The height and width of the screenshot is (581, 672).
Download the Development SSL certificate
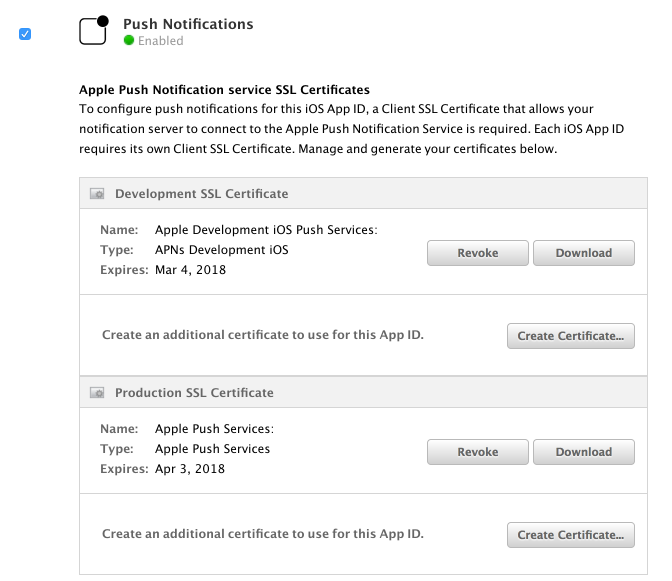click(584, 253)
